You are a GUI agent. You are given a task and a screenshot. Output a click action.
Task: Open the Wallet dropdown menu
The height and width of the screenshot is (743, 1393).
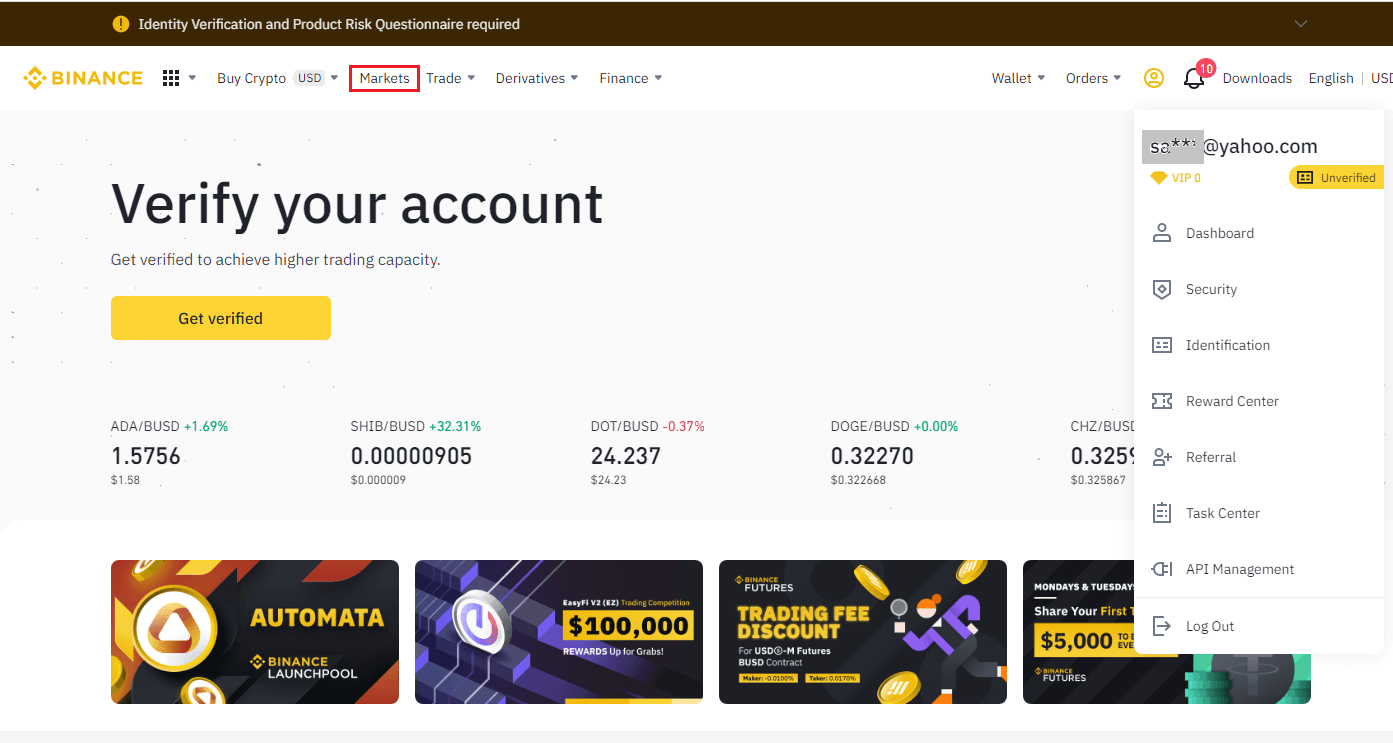(1019, 78)
